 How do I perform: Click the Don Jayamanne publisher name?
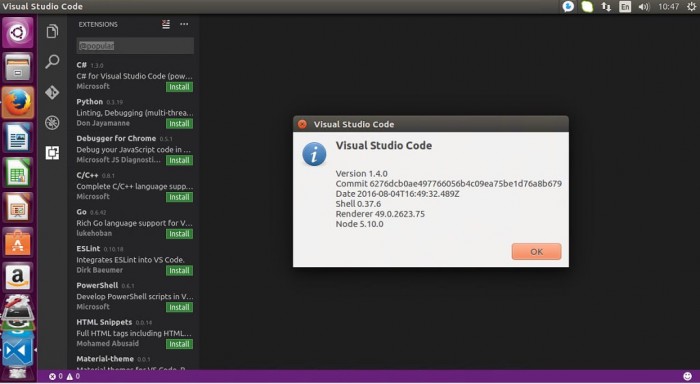pyautogui.click(x=103, y=123)
